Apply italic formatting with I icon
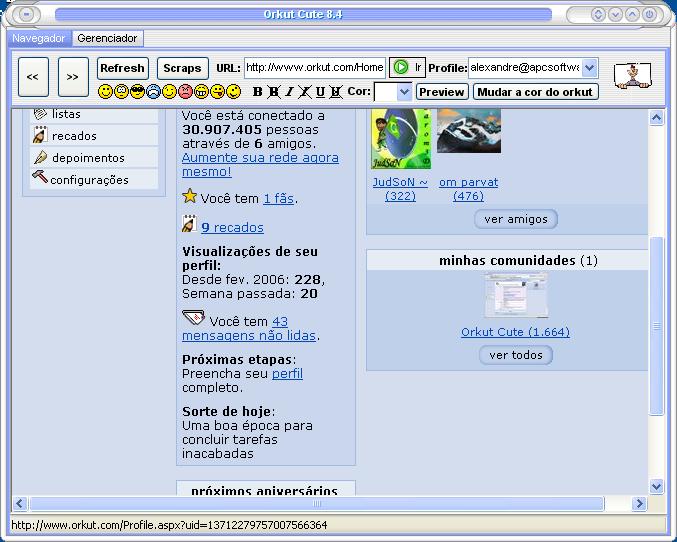677x542 pixels. tap(289, 92)
